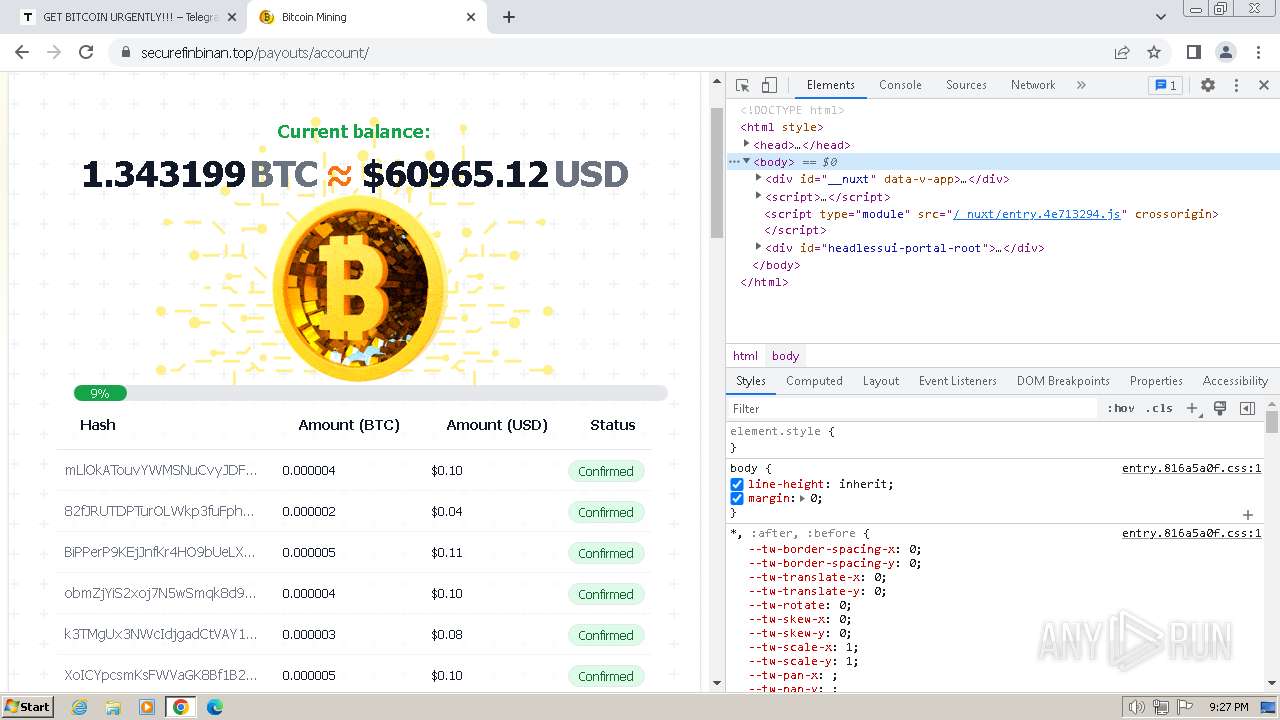Expand the collapsed script node

pos(758,196)
